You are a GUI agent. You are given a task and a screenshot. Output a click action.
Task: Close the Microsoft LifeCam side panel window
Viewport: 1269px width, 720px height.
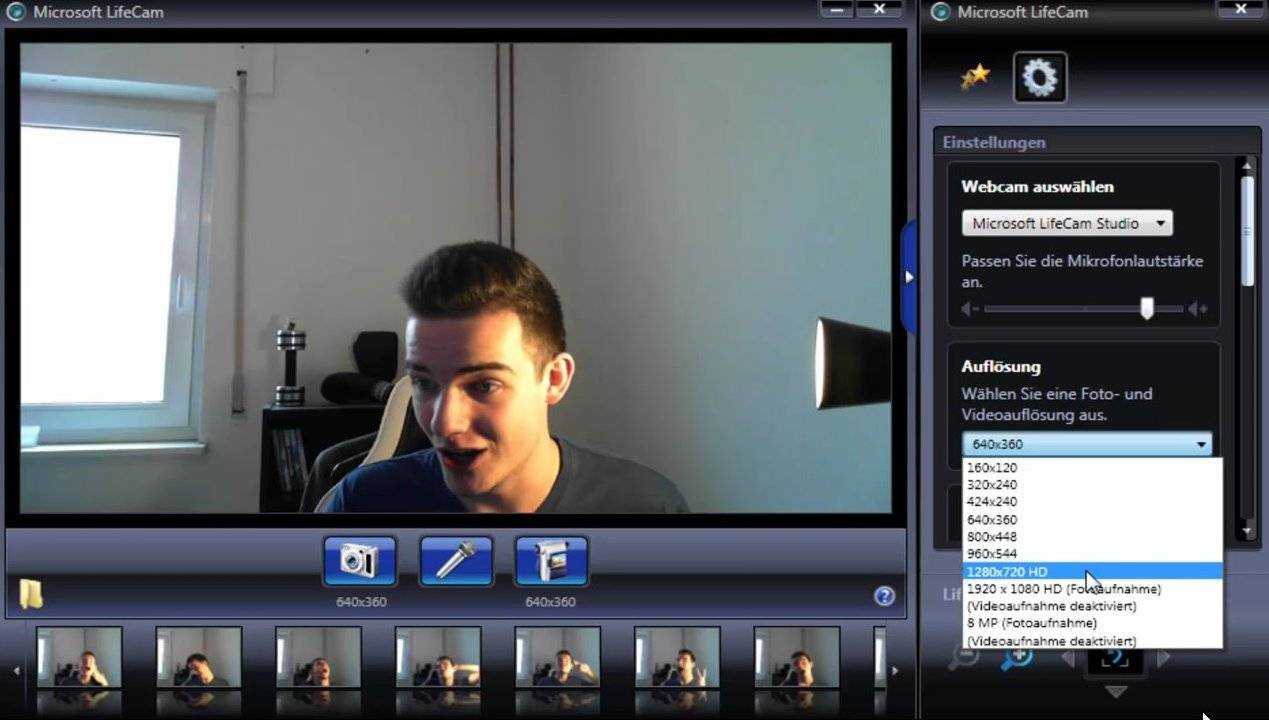[x=1240, y=9]
